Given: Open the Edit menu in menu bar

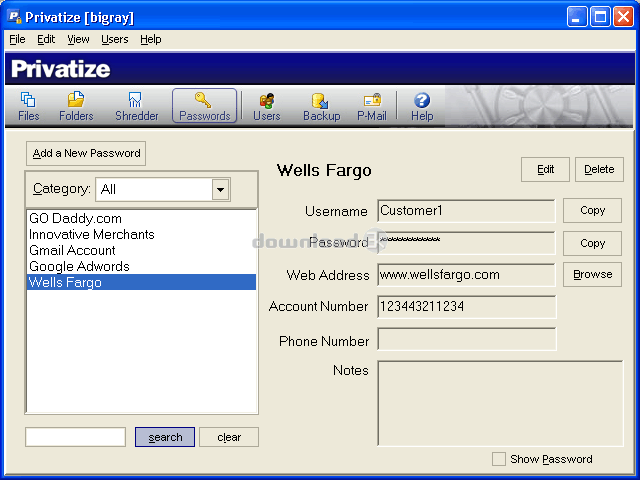Looking at the screenshot, I should [x=46, y=39].
